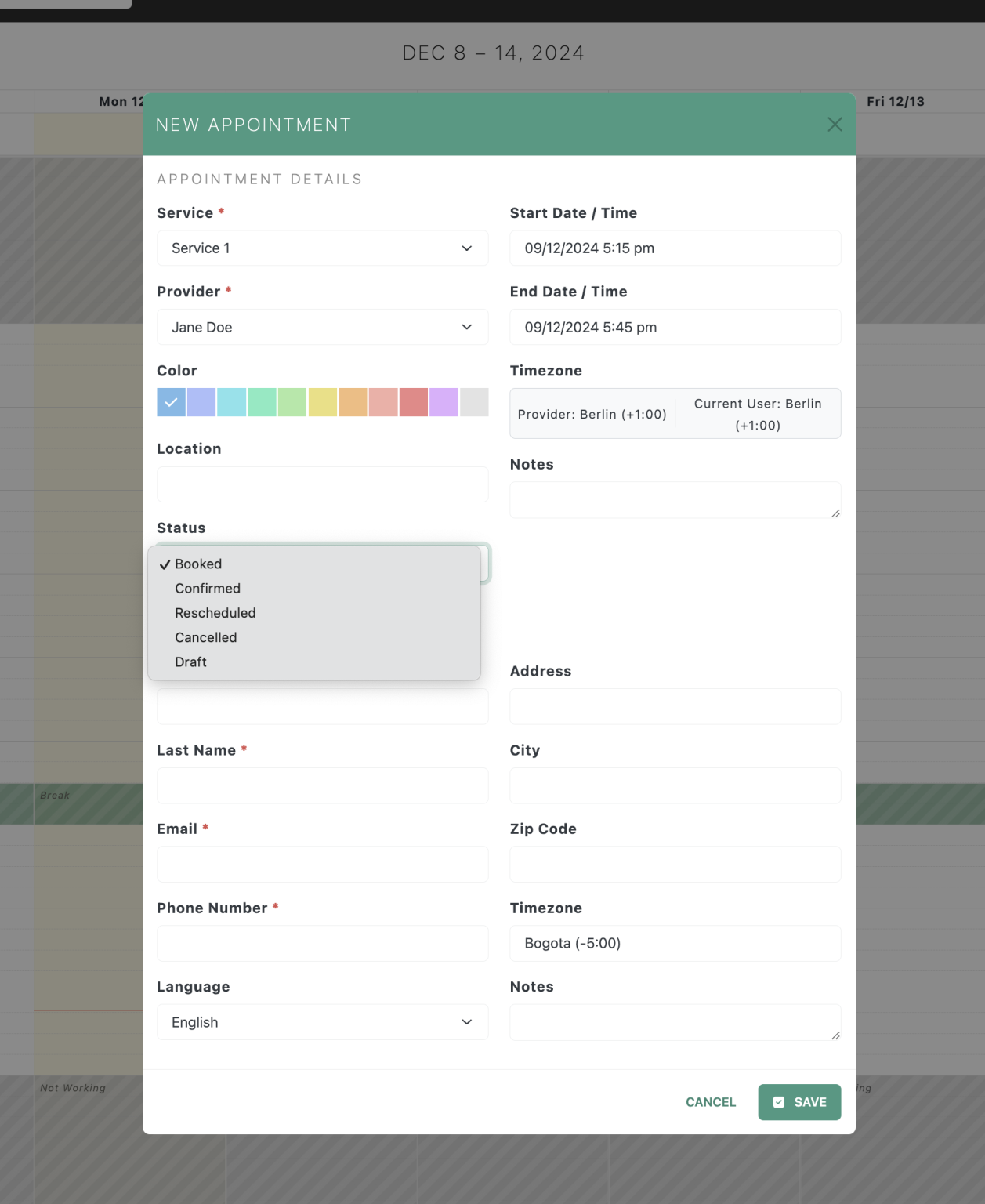Click the Location input field

tap(322, 484)
